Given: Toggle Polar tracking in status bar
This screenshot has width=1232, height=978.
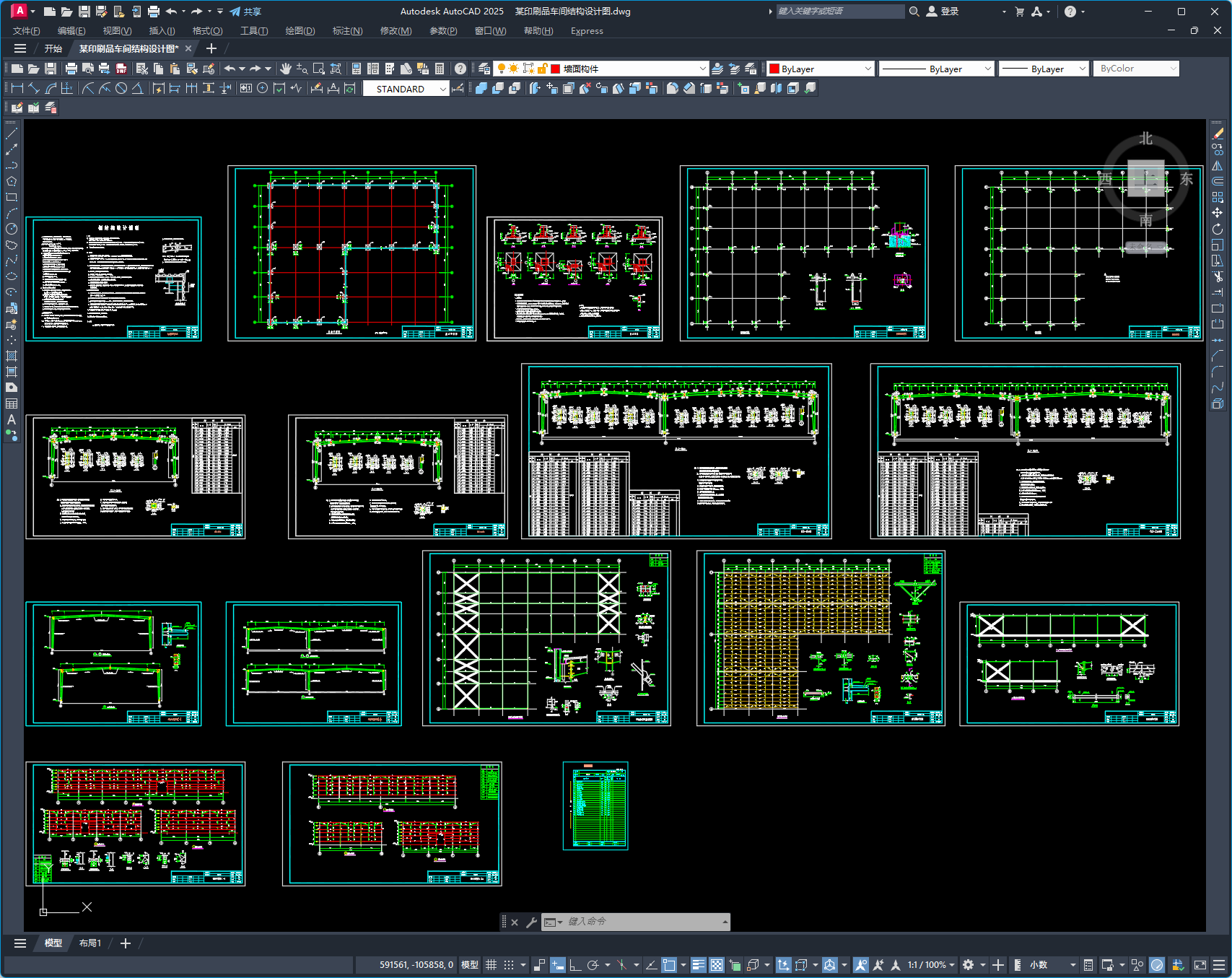Looking at the screenshot, I should point(593,965).
